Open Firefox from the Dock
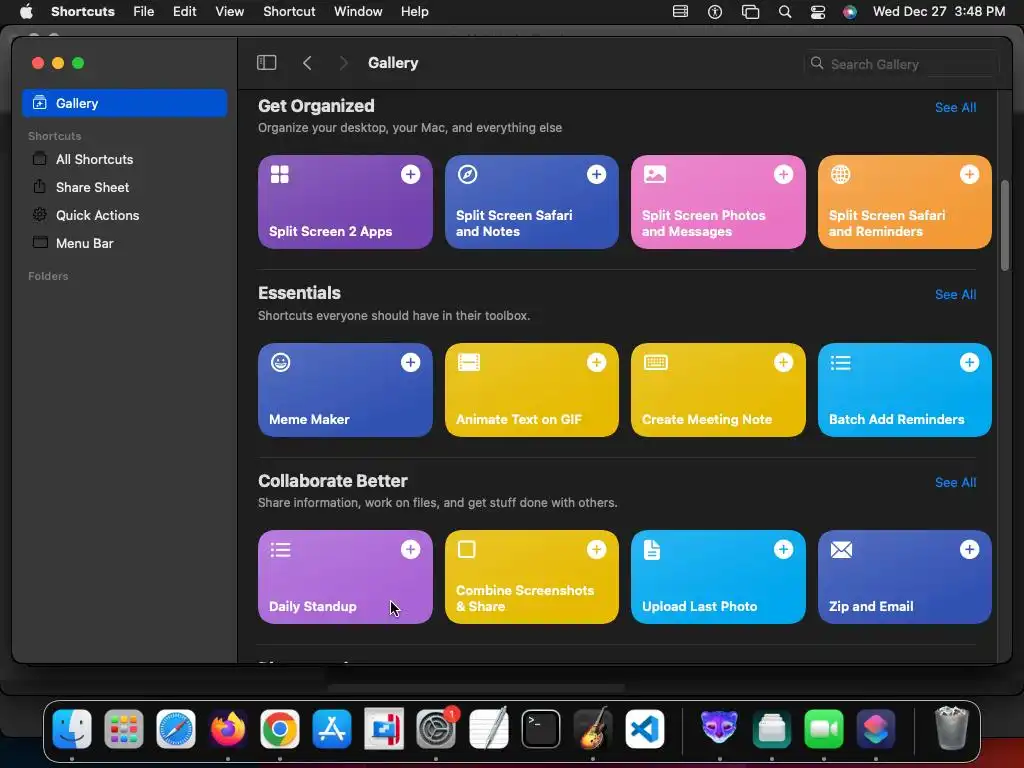The width and height of the screenshot is (1024, 768). (x=228, y=729)
